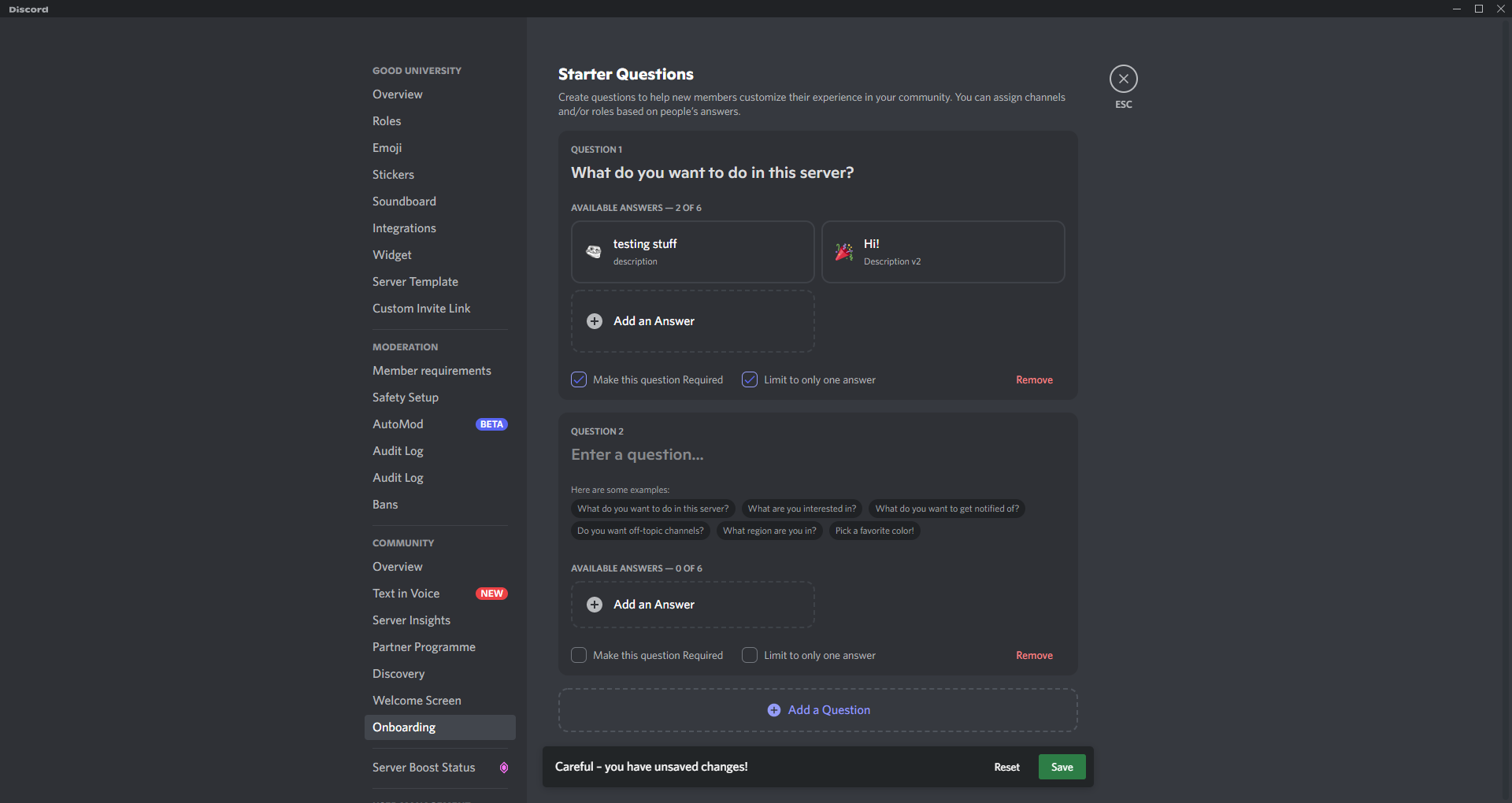
Task: Click the plus icon inside Add a Question
Action: click(x=775, y=709)
